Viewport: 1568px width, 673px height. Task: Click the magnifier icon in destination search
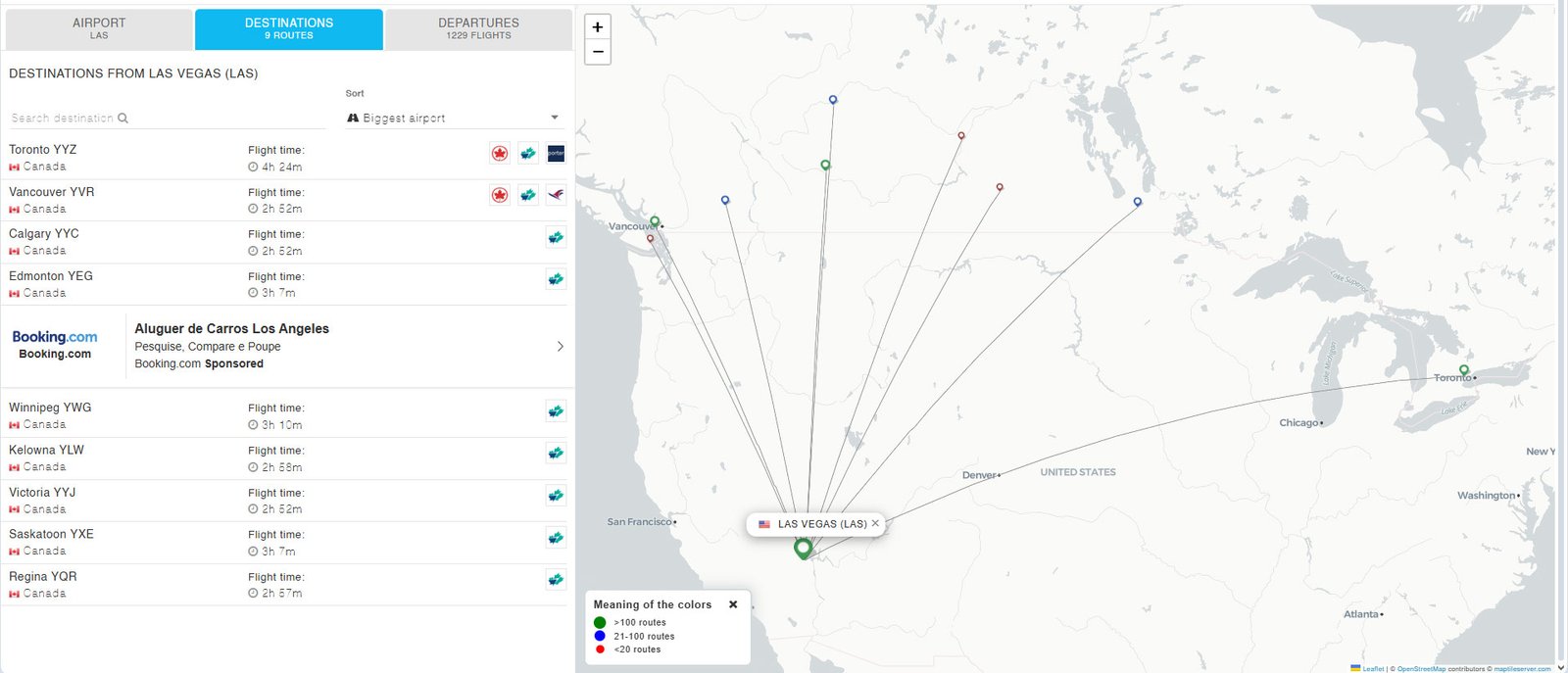[x=122, y=119]
